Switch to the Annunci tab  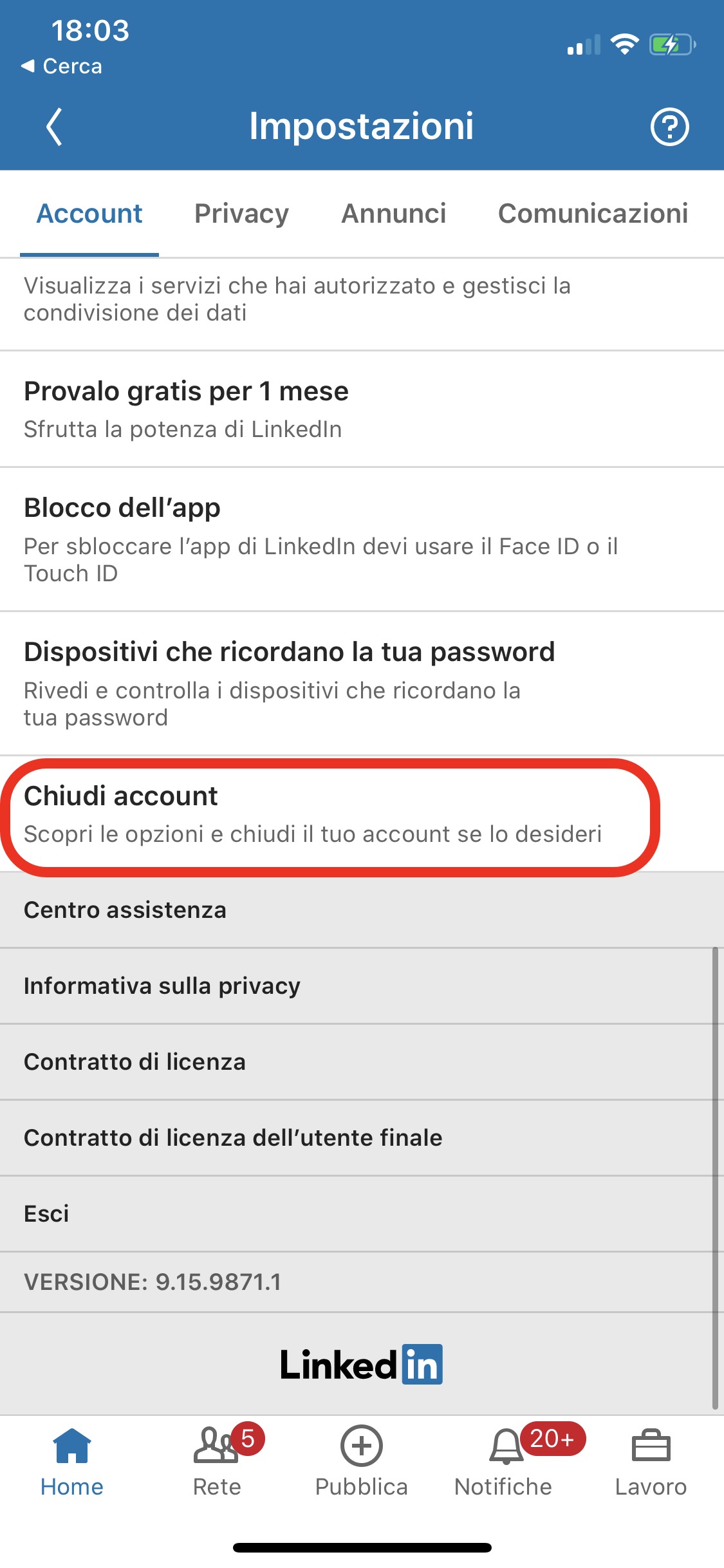(x=393, y=214)
